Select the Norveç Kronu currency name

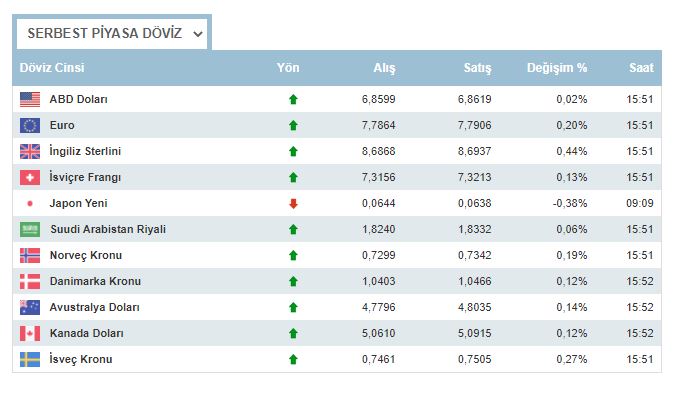pyautogui.click(x=84, y=255)
